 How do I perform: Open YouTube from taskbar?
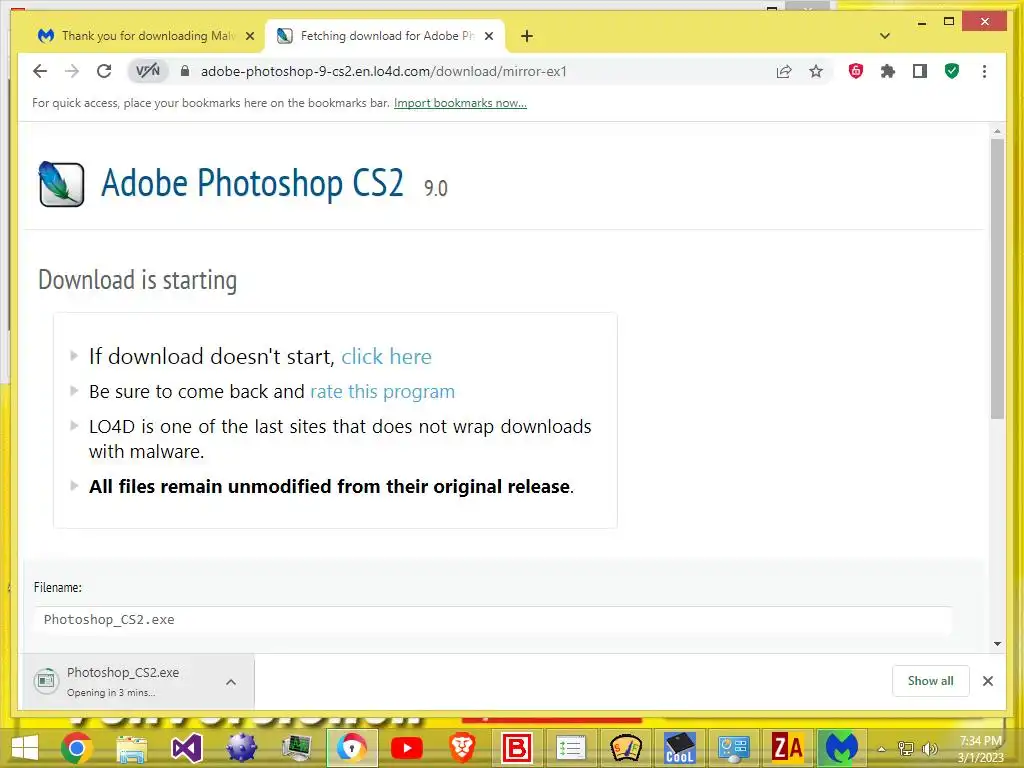(406, 748)
